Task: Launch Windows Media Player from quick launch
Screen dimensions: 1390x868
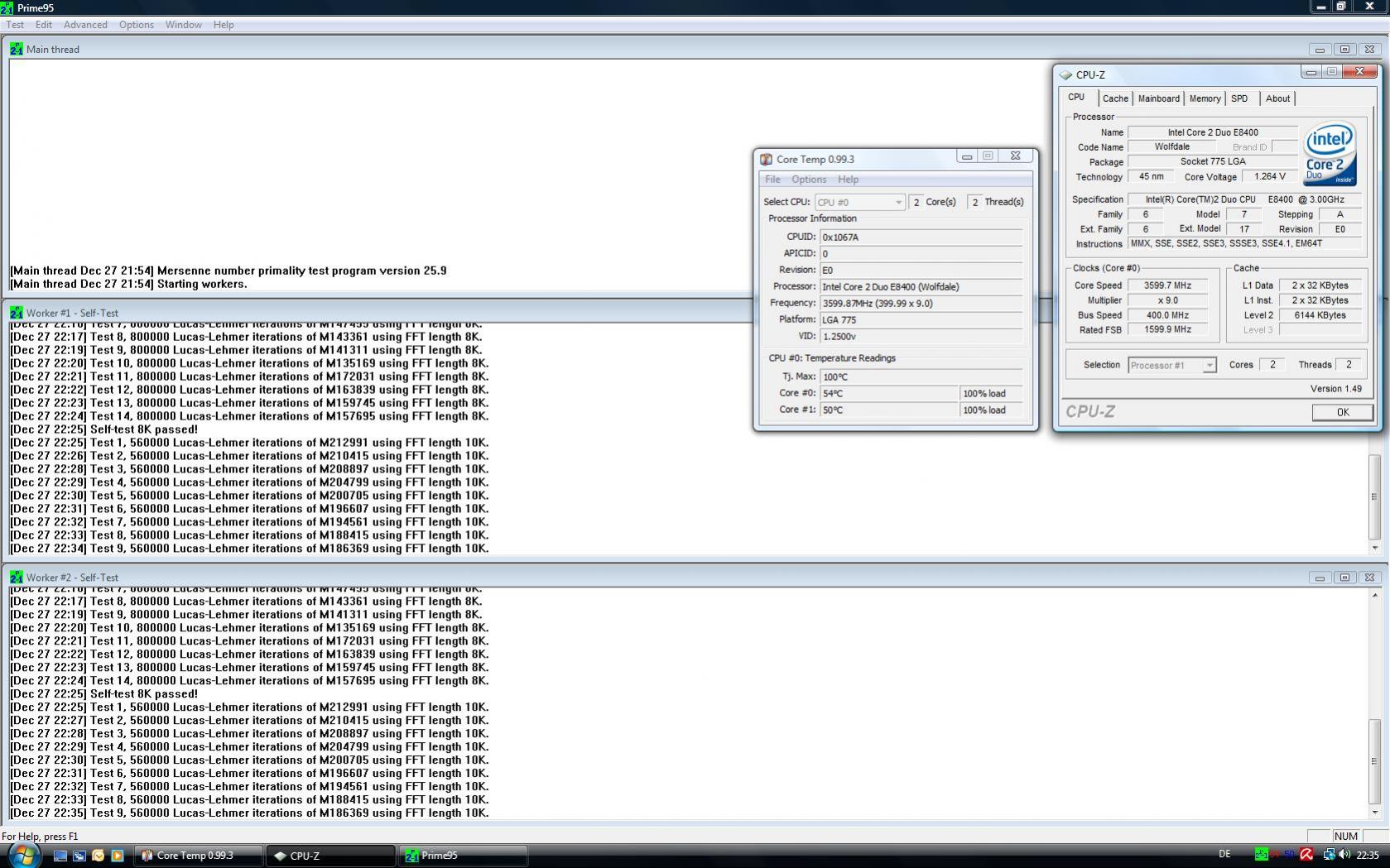Action: click(x=117, y=856)
